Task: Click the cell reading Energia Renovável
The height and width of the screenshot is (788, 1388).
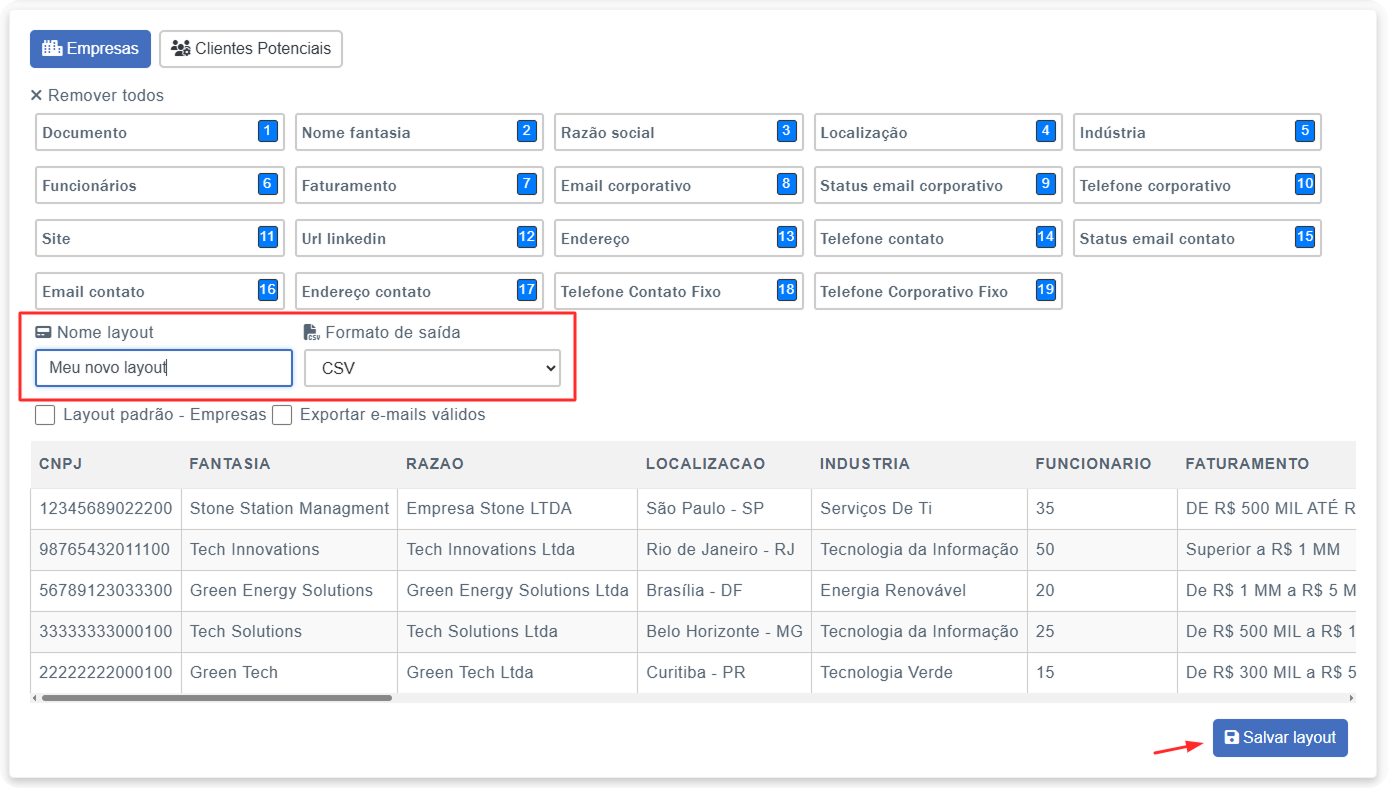Action: (919, 591)
